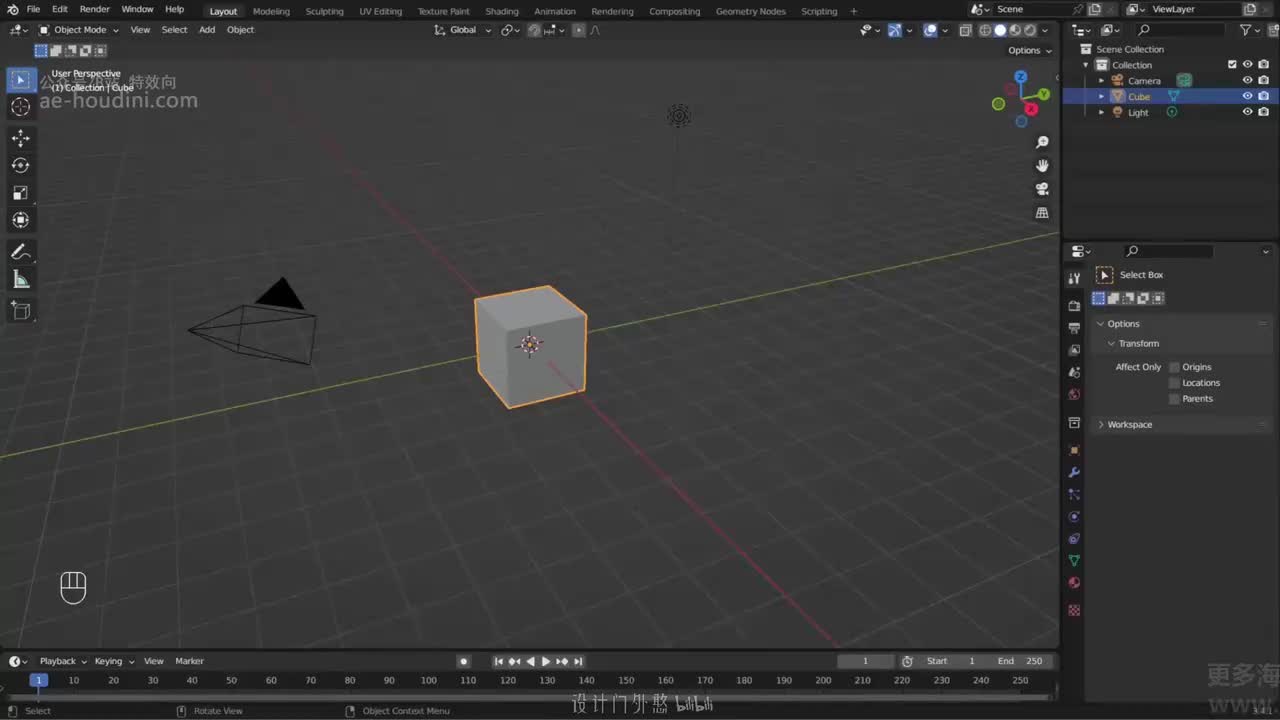Activate the combined Transform tool
This screenshot has height=720, width=1280.
tap(20, 220)
